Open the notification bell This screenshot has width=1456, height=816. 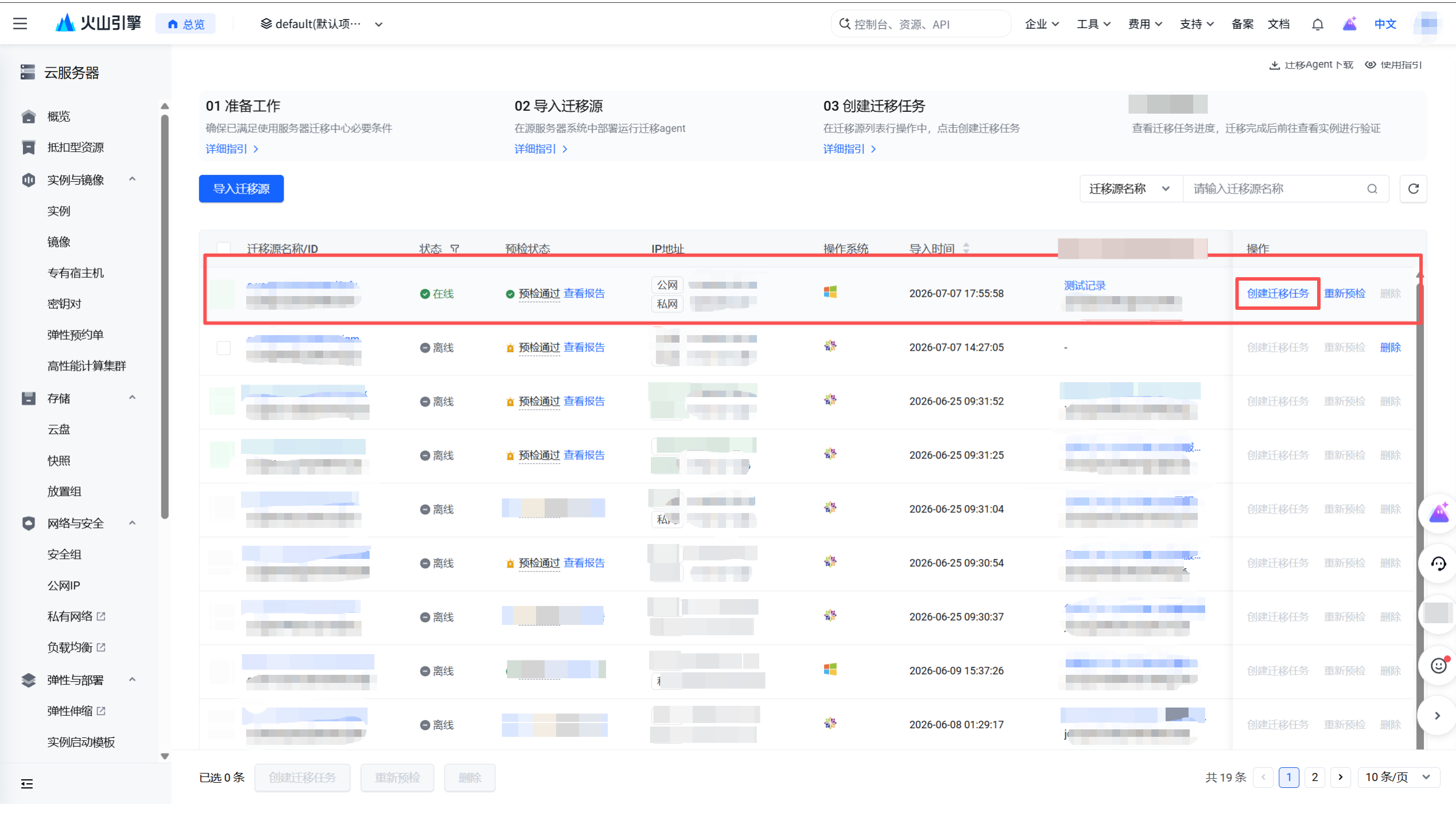click(1318, 24)
